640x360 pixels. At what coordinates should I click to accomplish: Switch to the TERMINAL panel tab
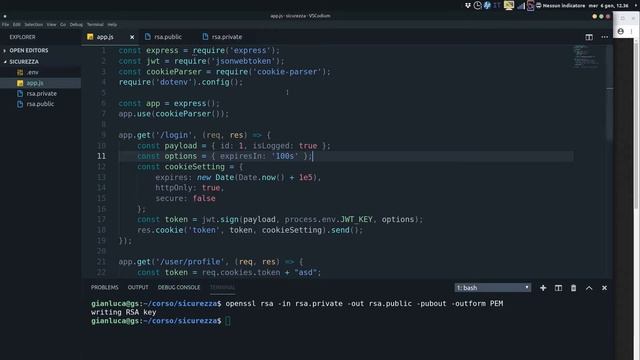222,288
